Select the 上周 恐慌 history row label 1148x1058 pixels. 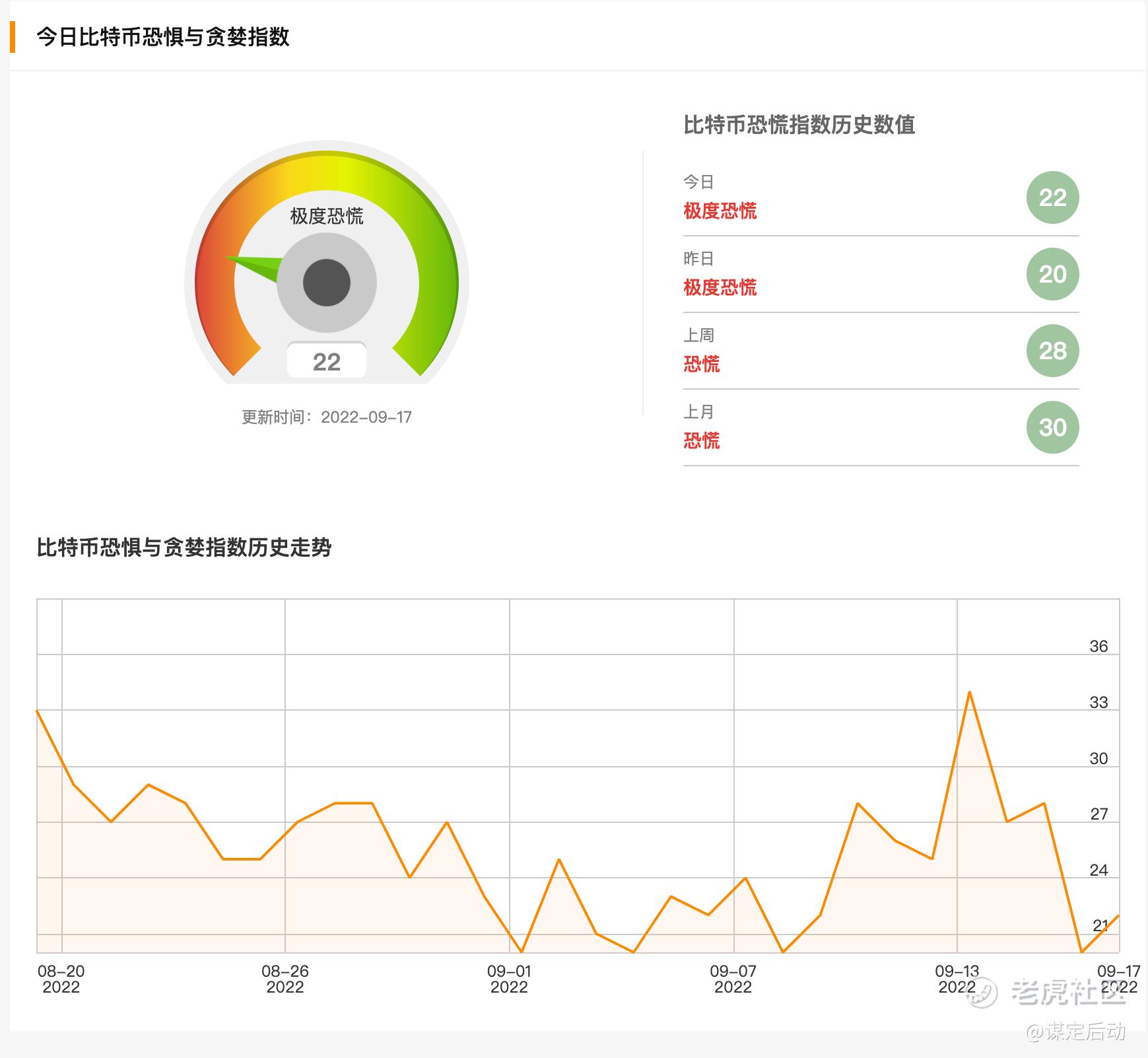point(702,351)
